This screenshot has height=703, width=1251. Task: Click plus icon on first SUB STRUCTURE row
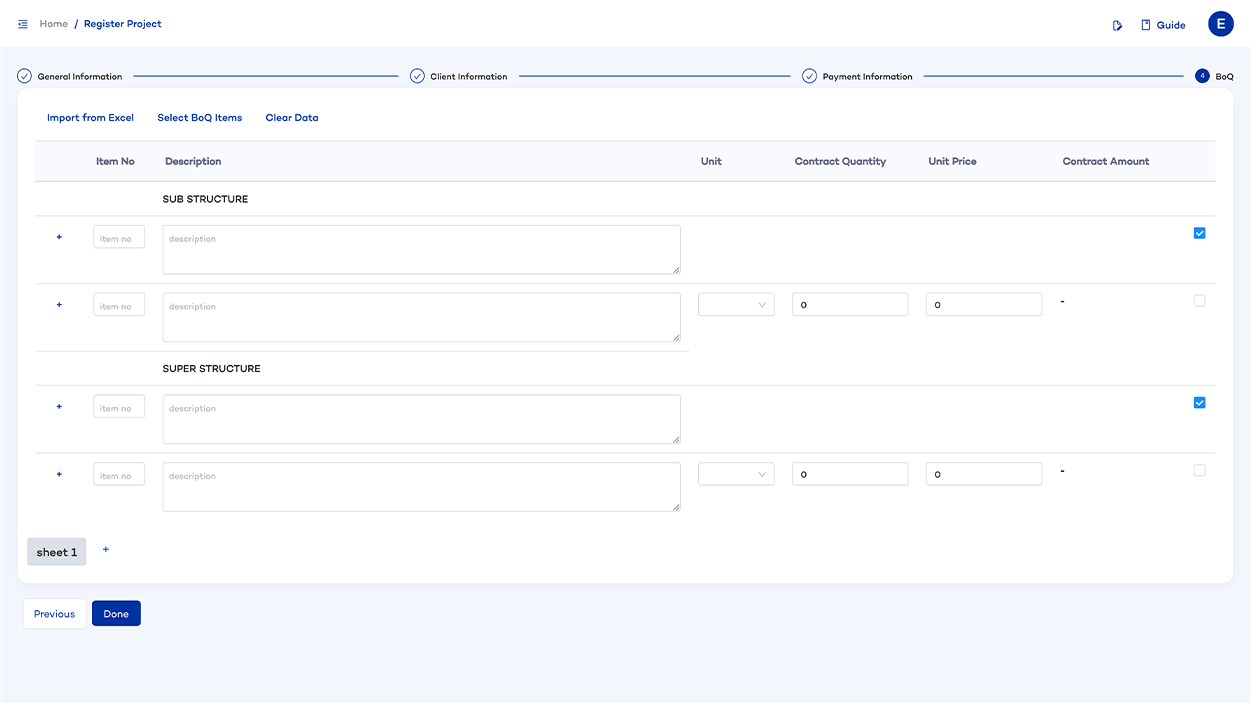tap(59, 237)
